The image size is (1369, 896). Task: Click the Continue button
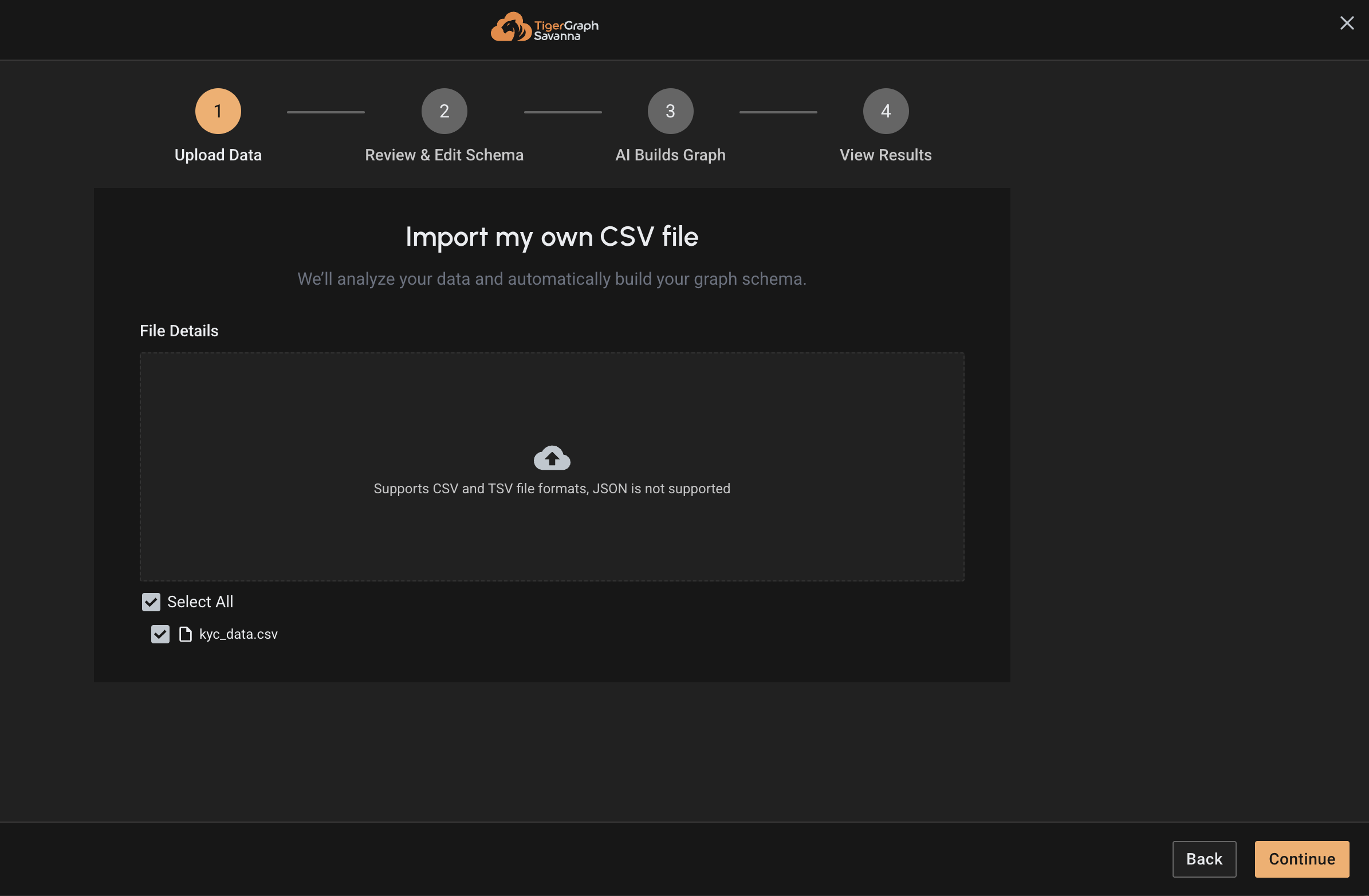[1302, 859]
